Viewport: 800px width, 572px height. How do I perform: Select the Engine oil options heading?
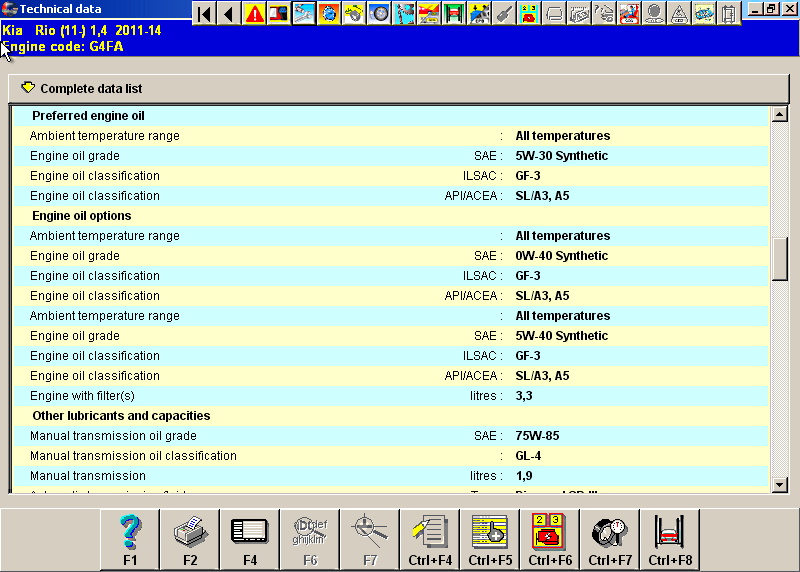[82, 216]
